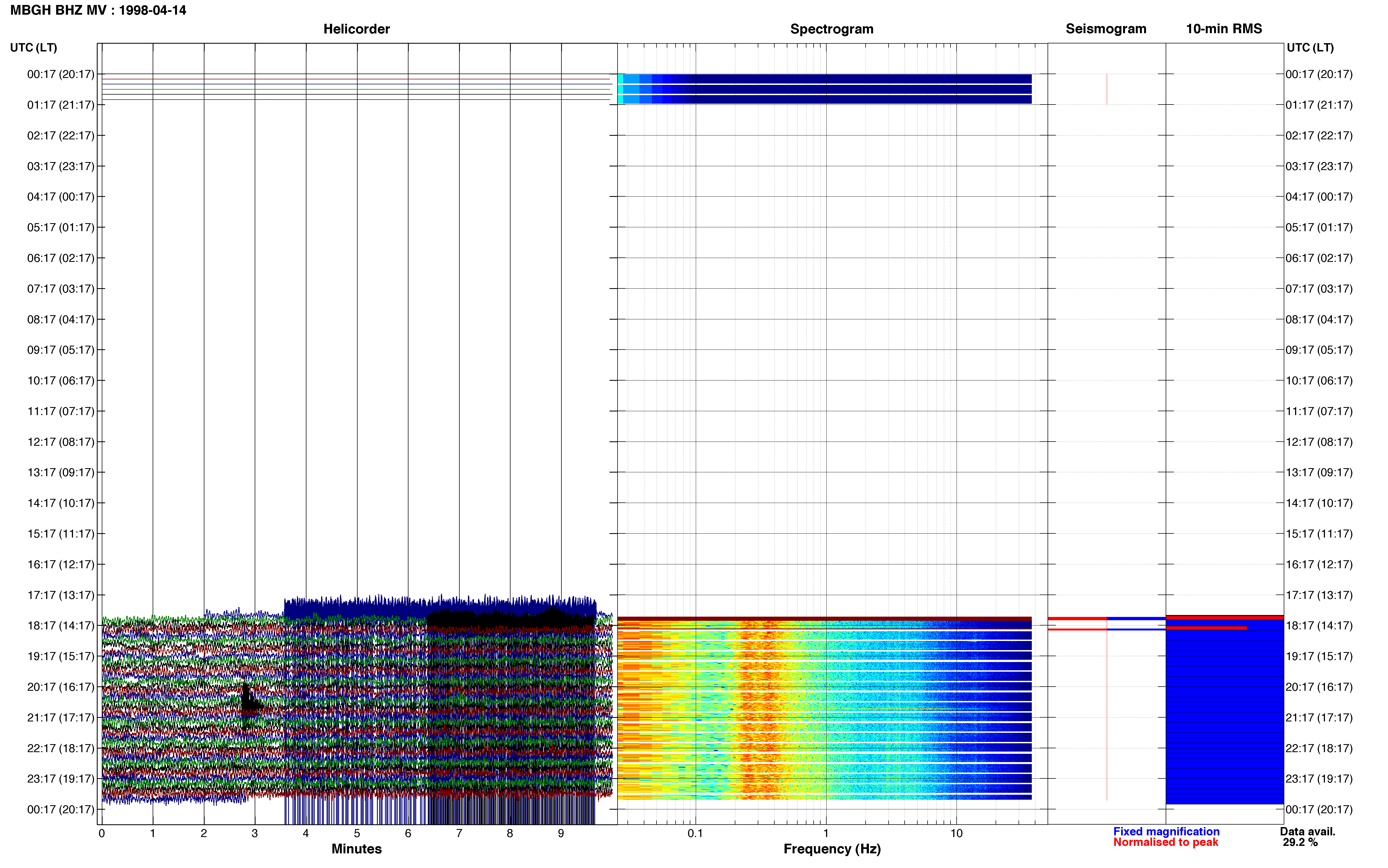Click the 'UTC (LT)' label above left axis
Image resolution: width=1388 pixels, height=868 pixels.
tap(33, 48)
